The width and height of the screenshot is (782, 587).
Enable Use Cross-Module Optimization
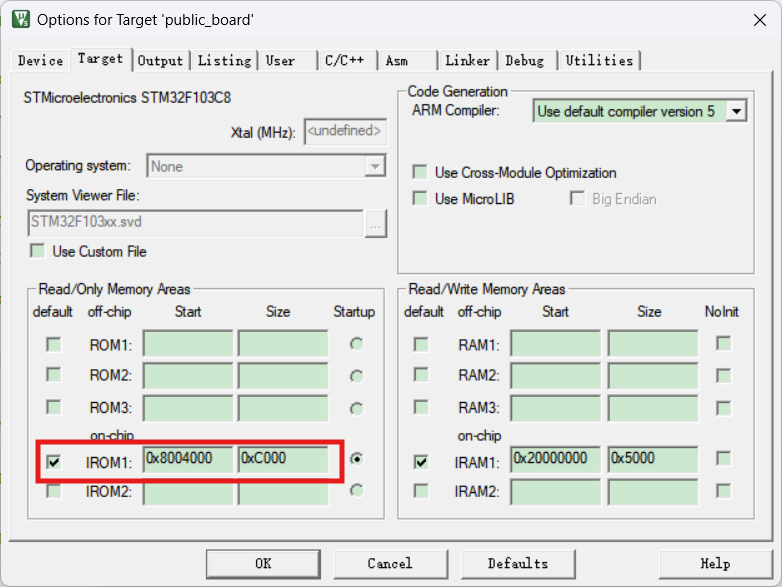click(420, 173)
